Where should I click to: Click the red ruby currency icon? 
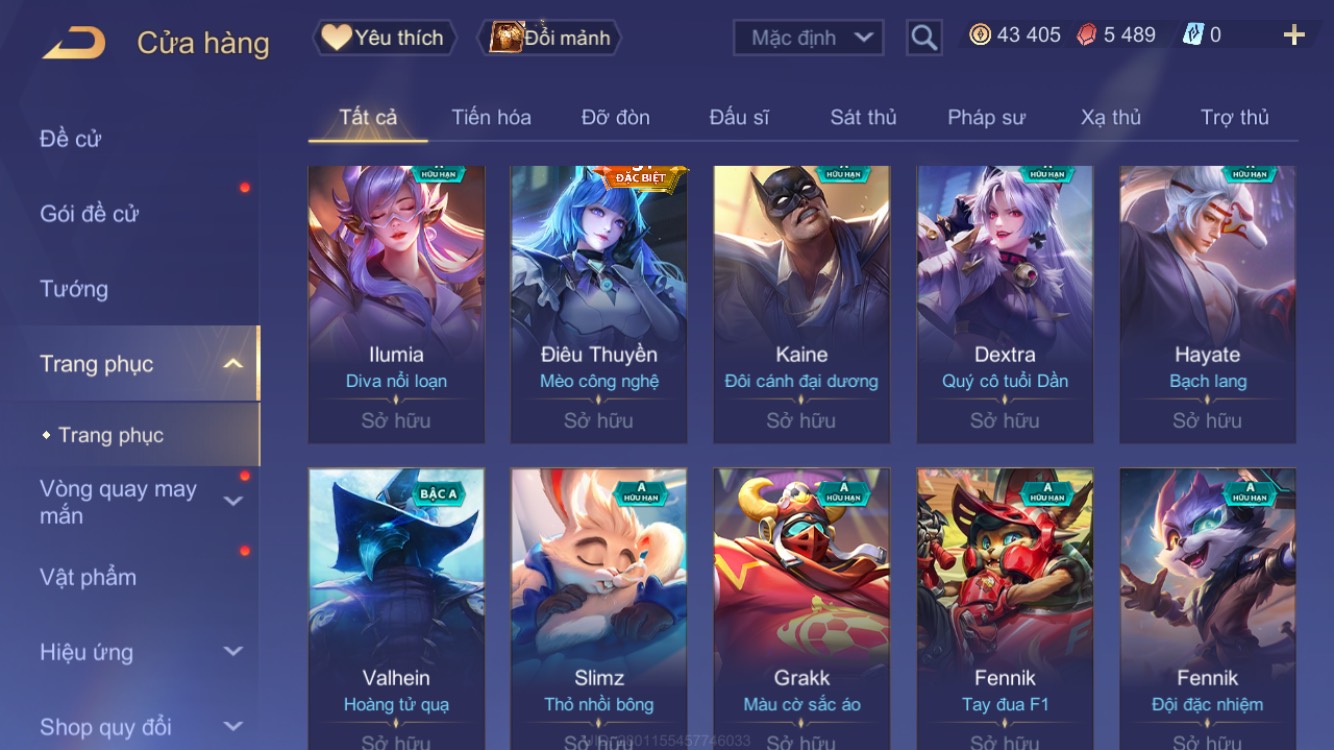[1087, 35]
